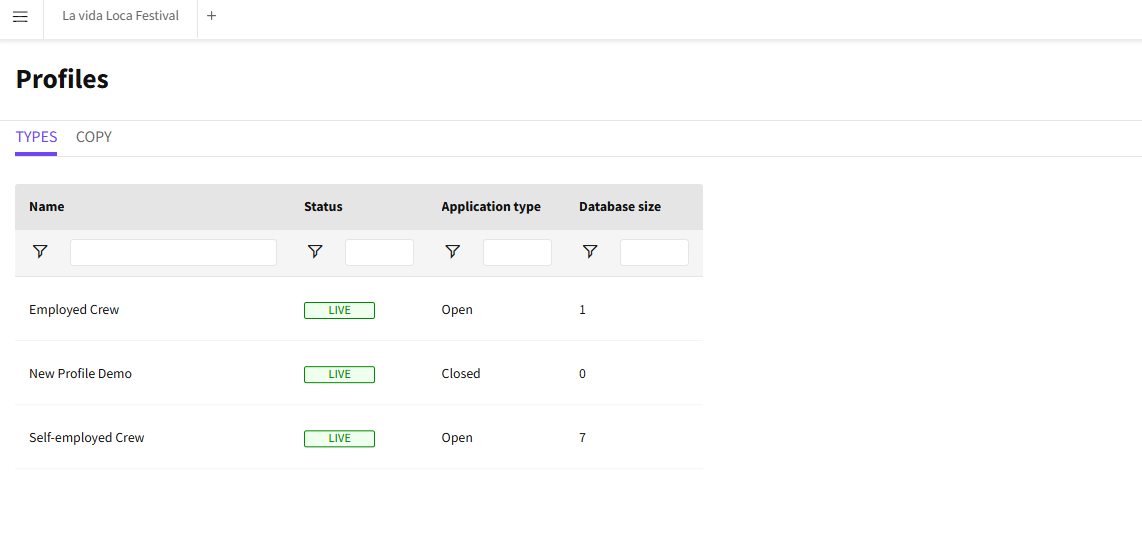Open the COPY tab
The height and width of the screenshot is (549, 1142).
(x=94, y=138)
